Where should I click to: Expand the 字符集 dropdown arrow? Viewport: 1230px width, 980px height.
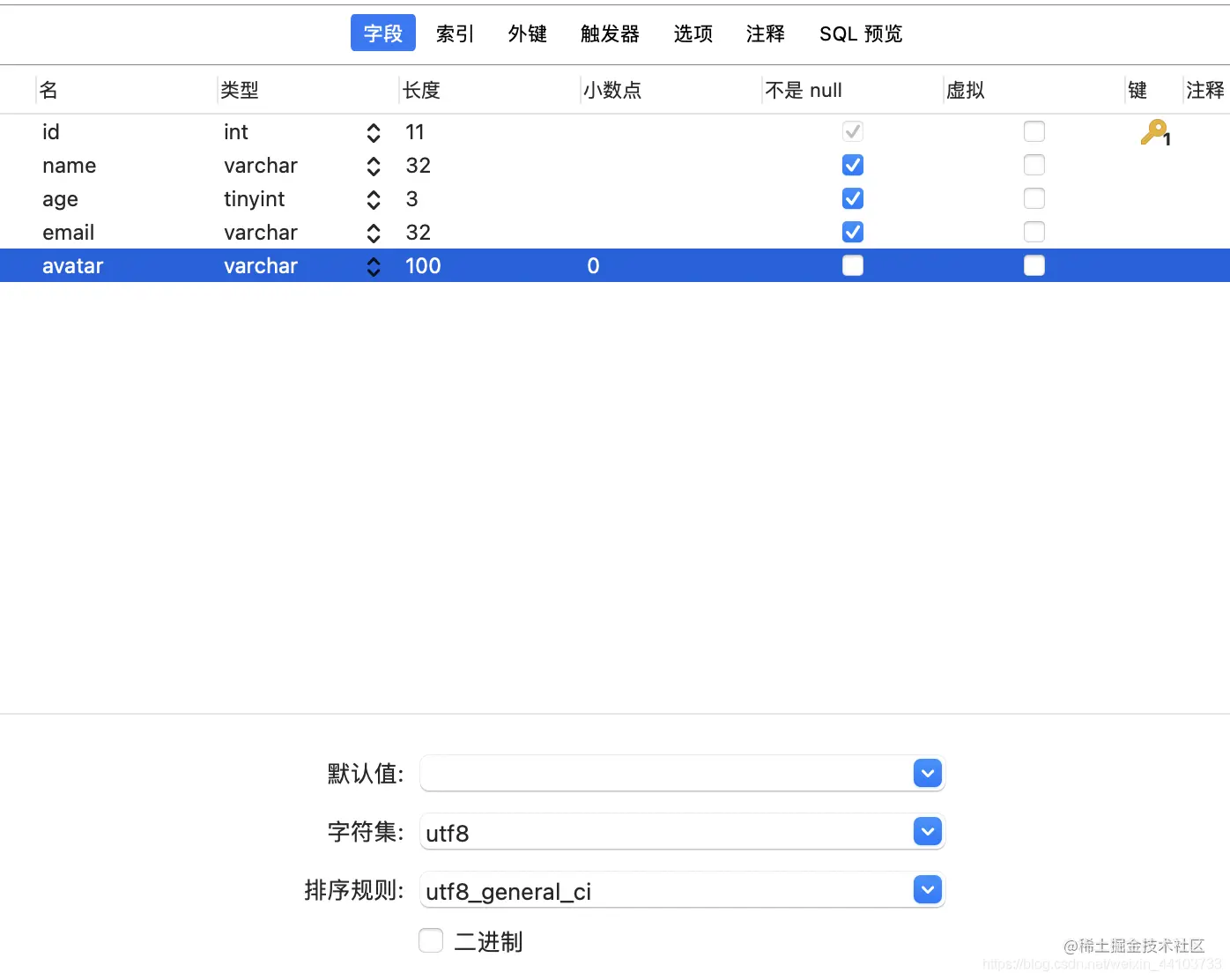pos(928,831)
